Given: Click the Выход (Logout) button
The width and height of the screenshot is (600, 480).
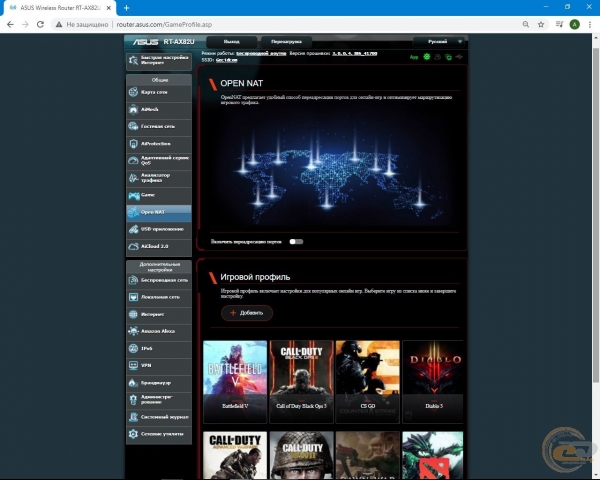Looking at the screenshot, I should (232, 42).
